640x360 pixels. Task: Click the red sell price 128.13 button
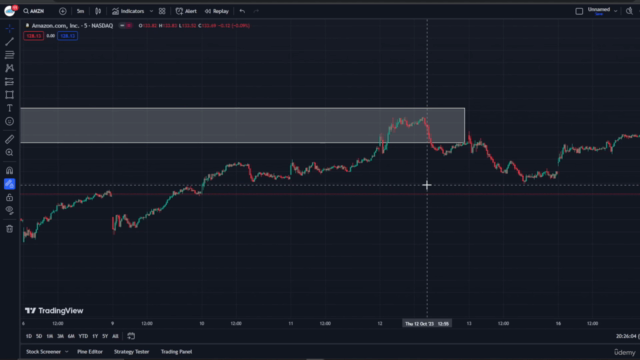point(33,36)
